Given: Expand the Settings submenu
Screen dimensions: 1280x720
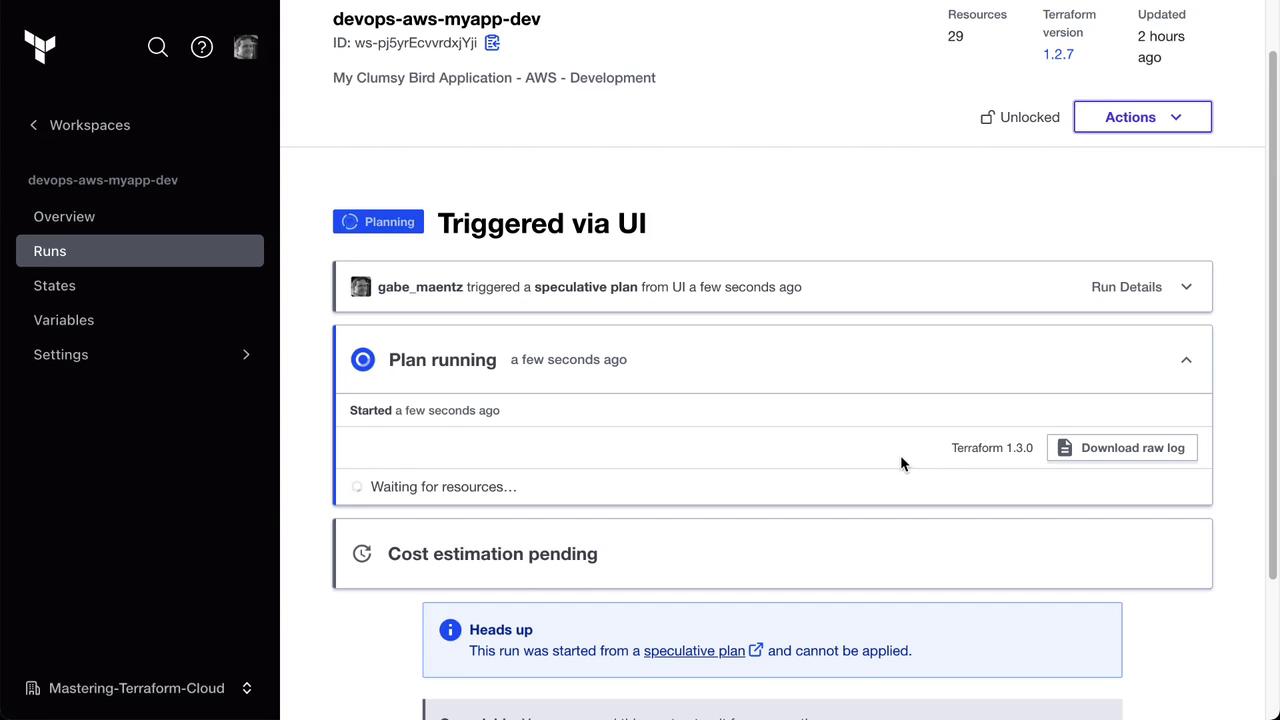Looking at the screenshot, I should (x=246, y=355).
